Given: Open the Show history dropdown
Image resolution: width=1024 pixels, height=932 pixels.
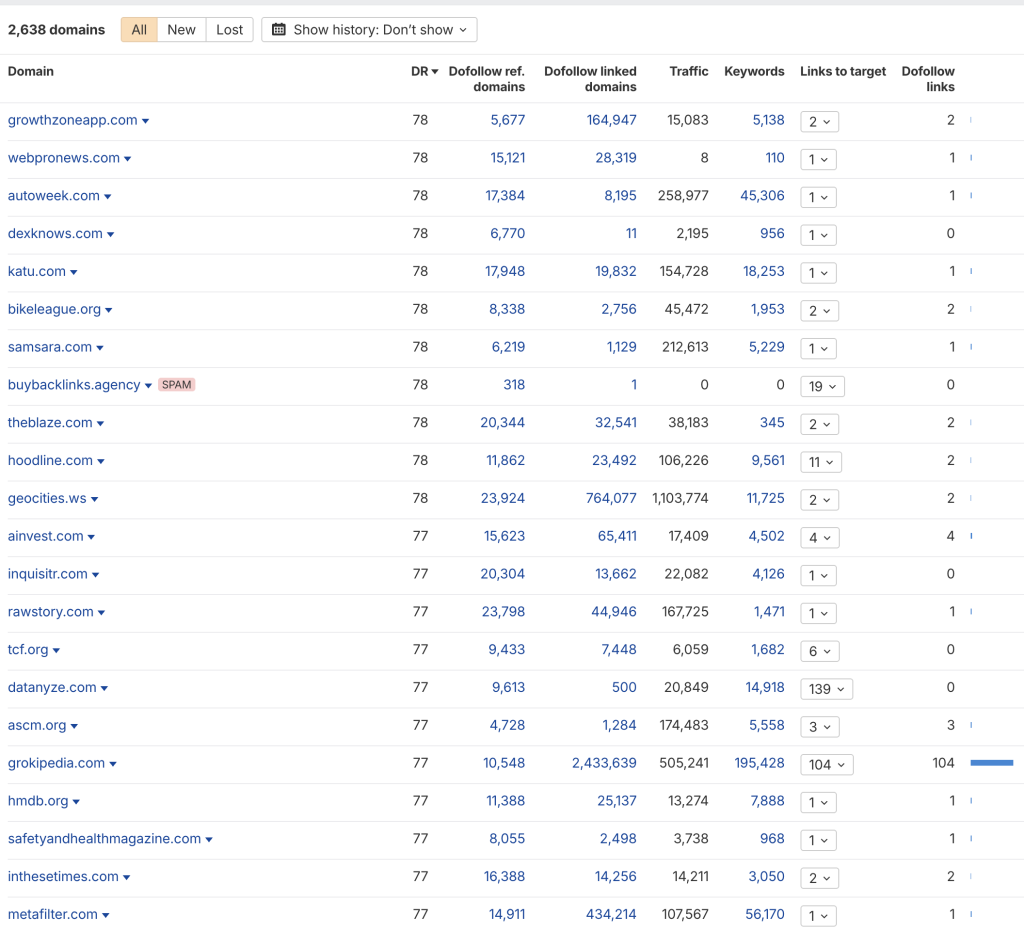Looking at the screenshot, I should click(369, 29).
